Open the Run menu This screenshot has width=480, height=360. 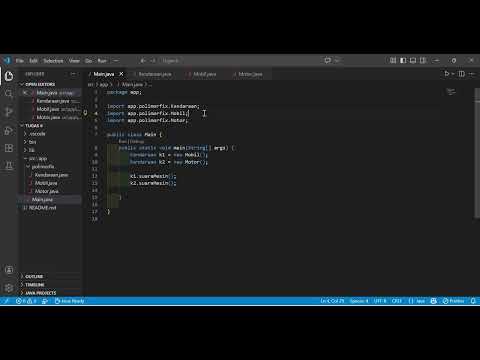(102, 61)
